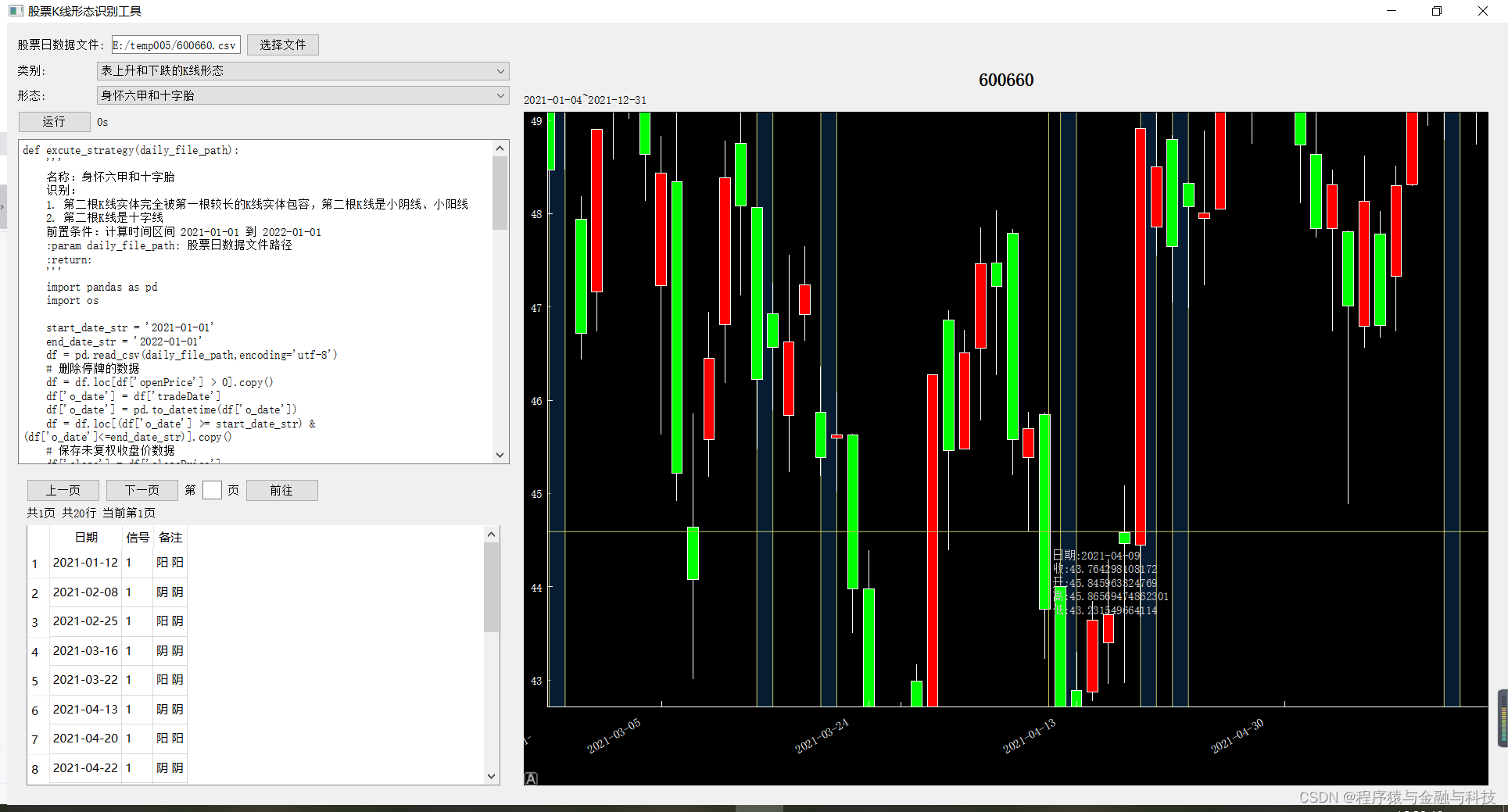Select the 2021-02-08 date cell
The width and height of the screenshot is (1508, 812).
click(x=85, y=592)
